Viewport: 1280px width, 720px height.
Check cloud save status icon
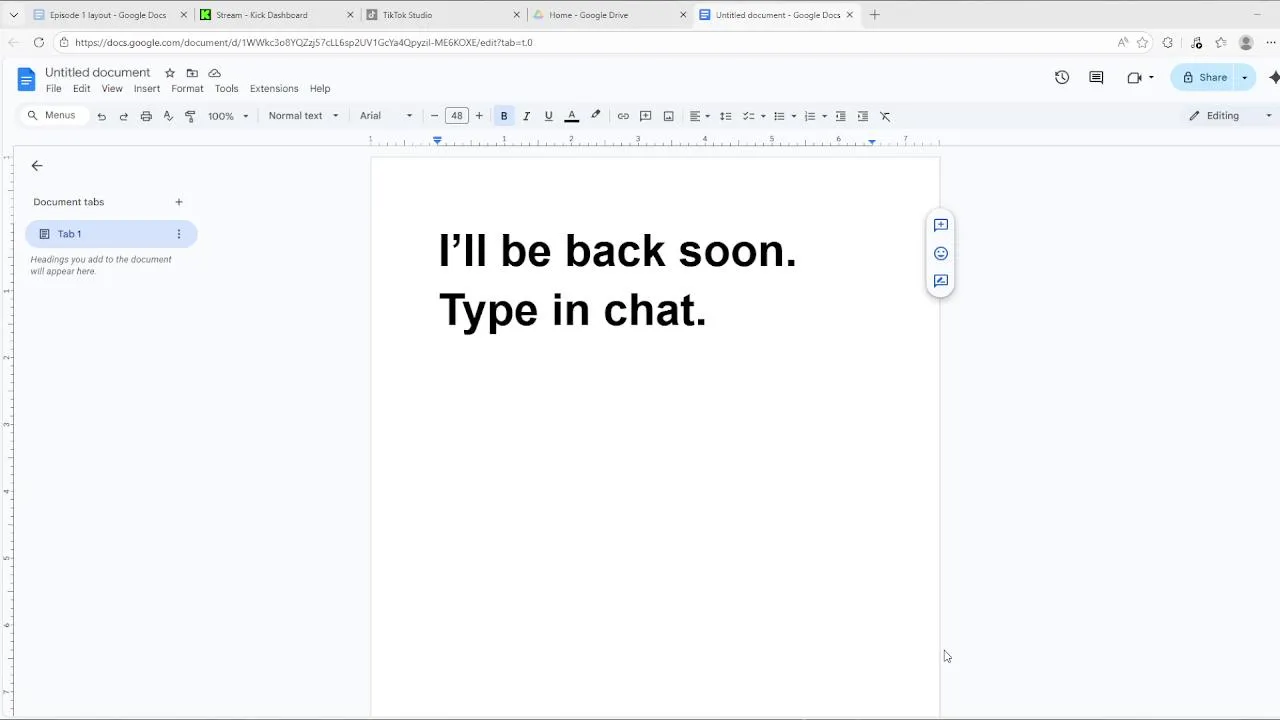pyautogui.click(x=214, y=73)
